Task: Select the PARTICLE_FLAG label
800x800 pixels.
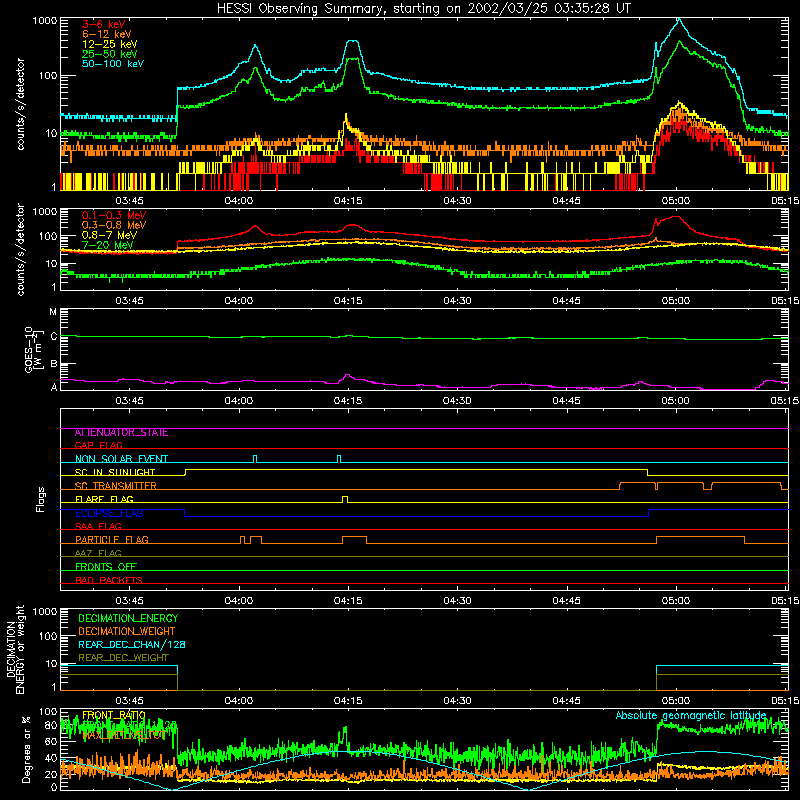Action: tap(112, 540)
